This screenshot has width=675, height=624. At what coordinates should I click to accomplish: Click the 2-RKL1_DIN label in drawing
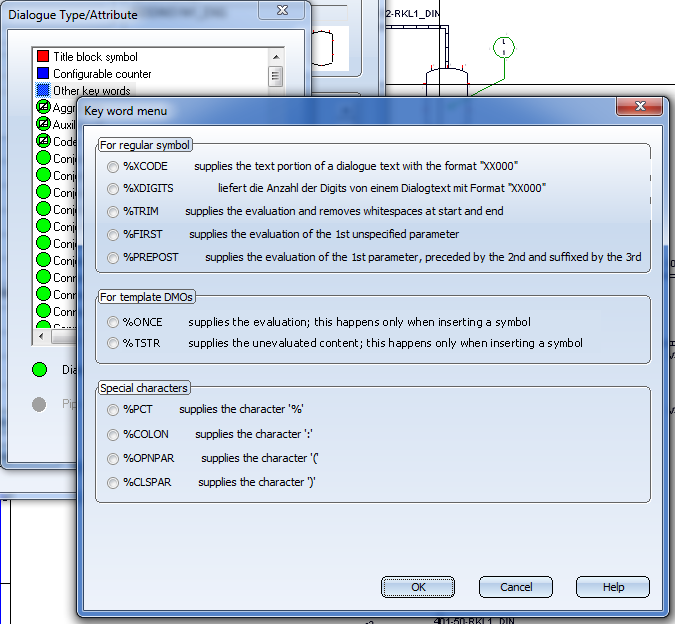click(x=412, y=13)
